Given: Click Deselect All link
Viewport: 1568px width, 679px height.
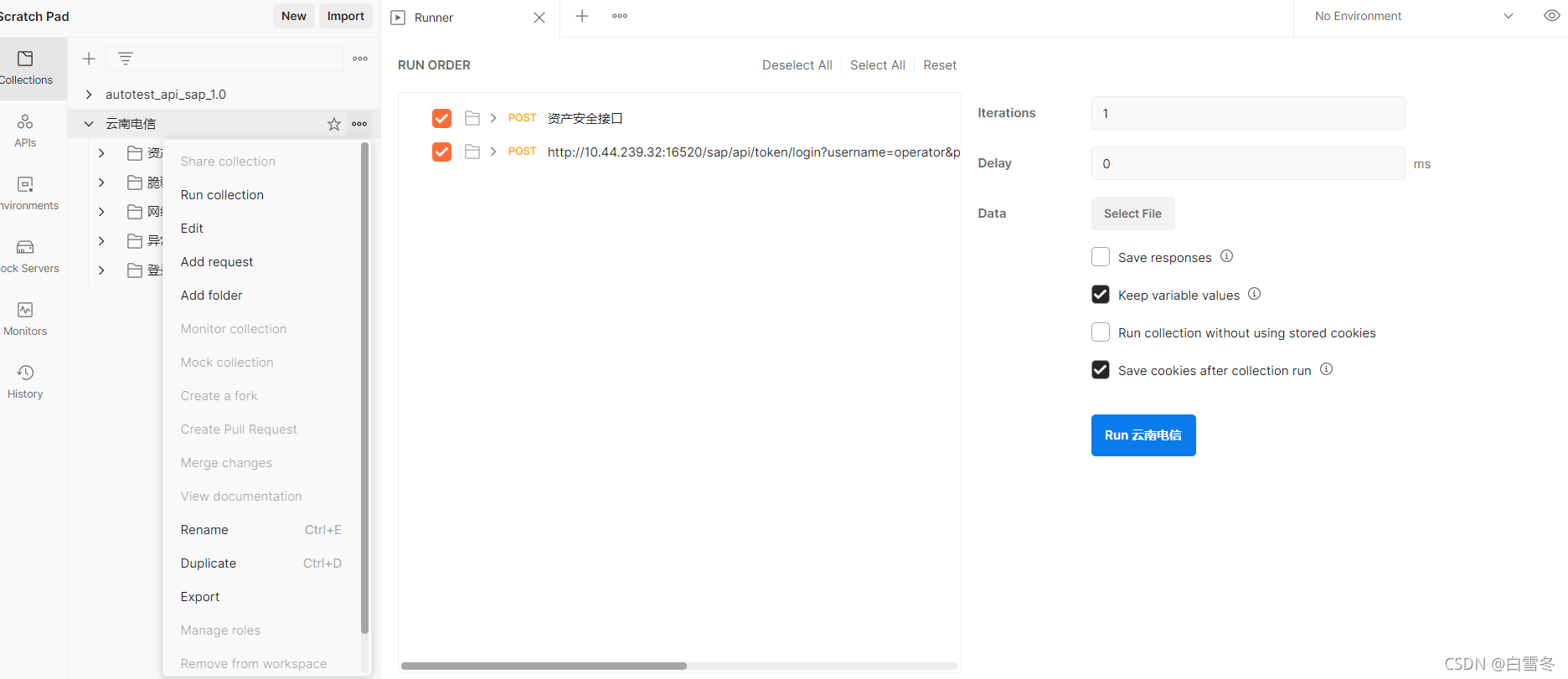Looking at the screenshot, I should pos(797,65).
